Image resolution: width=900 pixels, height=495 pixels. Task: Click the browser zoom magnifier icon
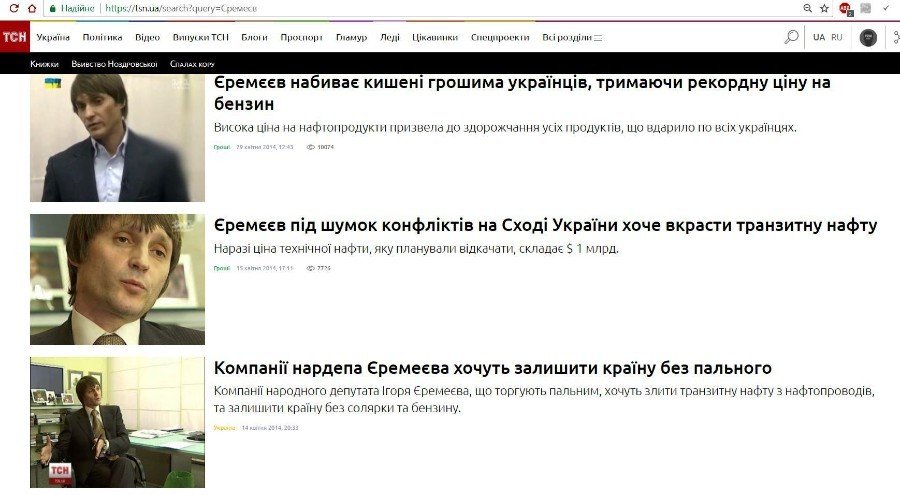[x=807, y=8]
